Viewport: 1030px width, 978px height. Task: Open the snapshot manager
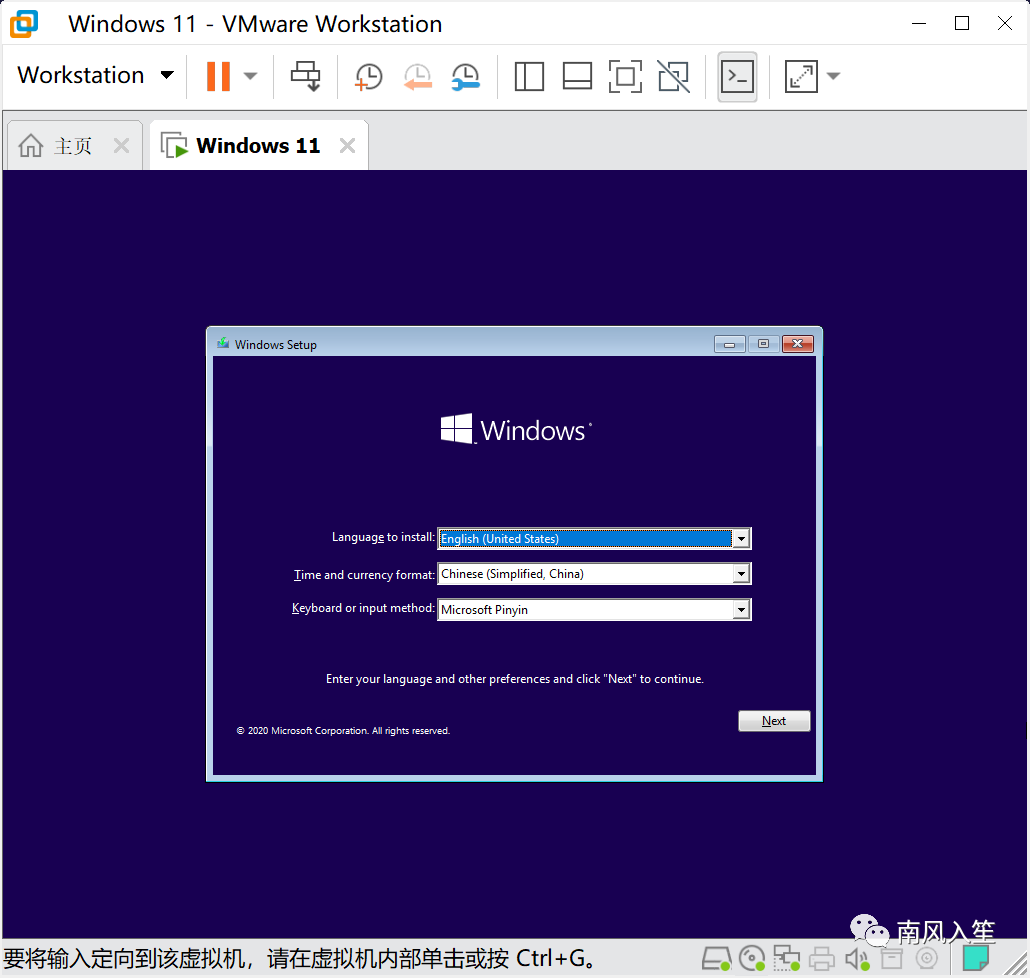tap(466, 77)
